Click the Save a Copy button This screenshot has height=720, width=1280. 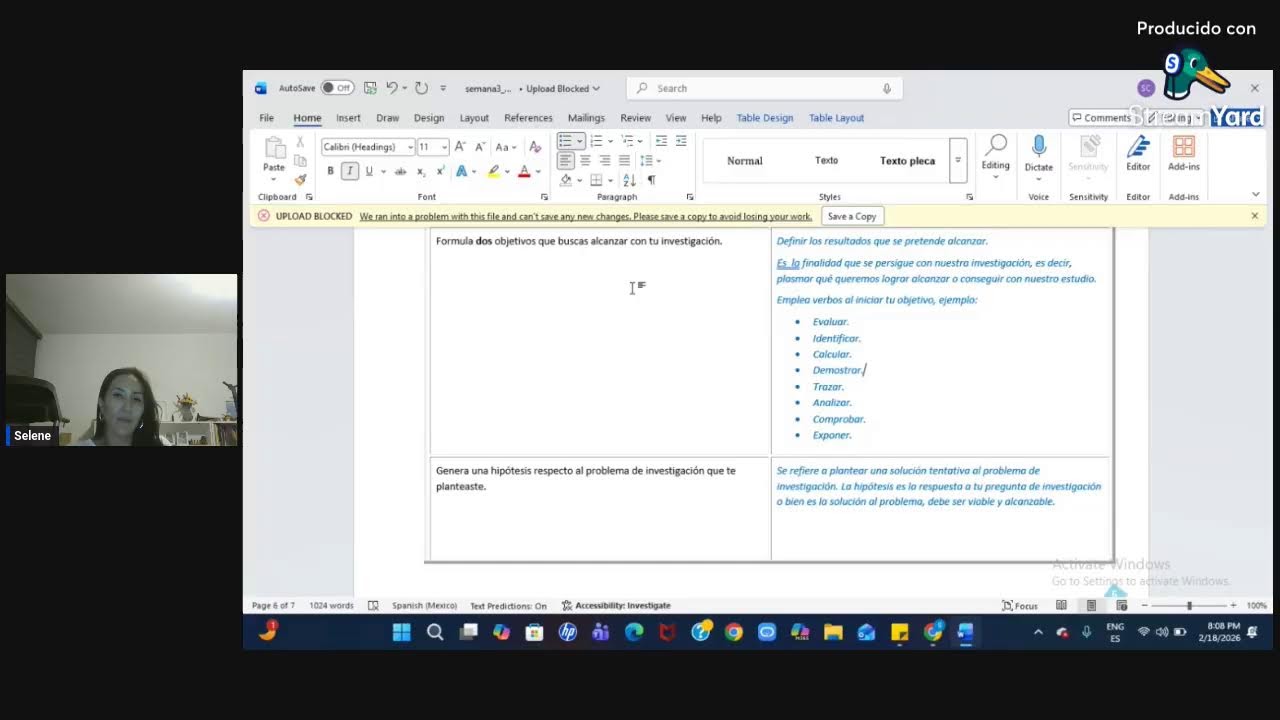click(x=852, y=216)
